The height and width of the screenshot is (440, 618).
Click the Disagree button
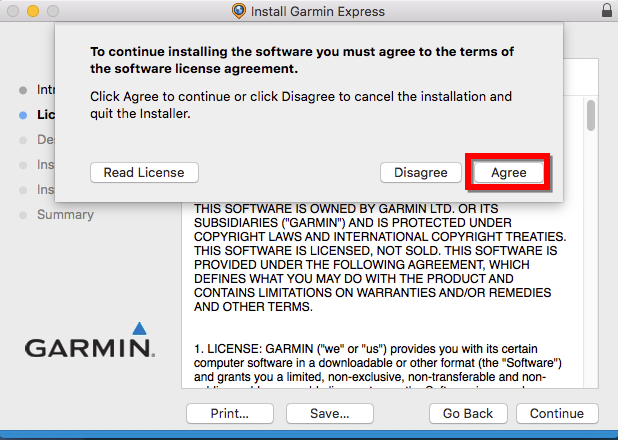coord(421,172)
